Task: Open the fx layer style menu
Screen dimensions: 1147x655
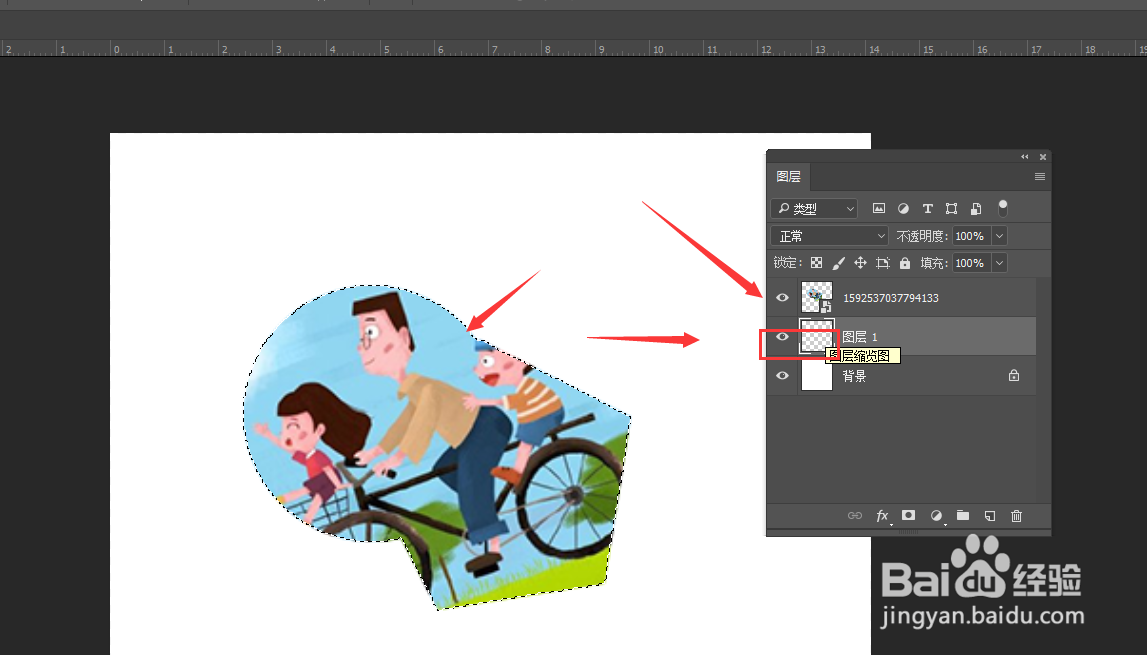Action: click(x=883, y=516)
